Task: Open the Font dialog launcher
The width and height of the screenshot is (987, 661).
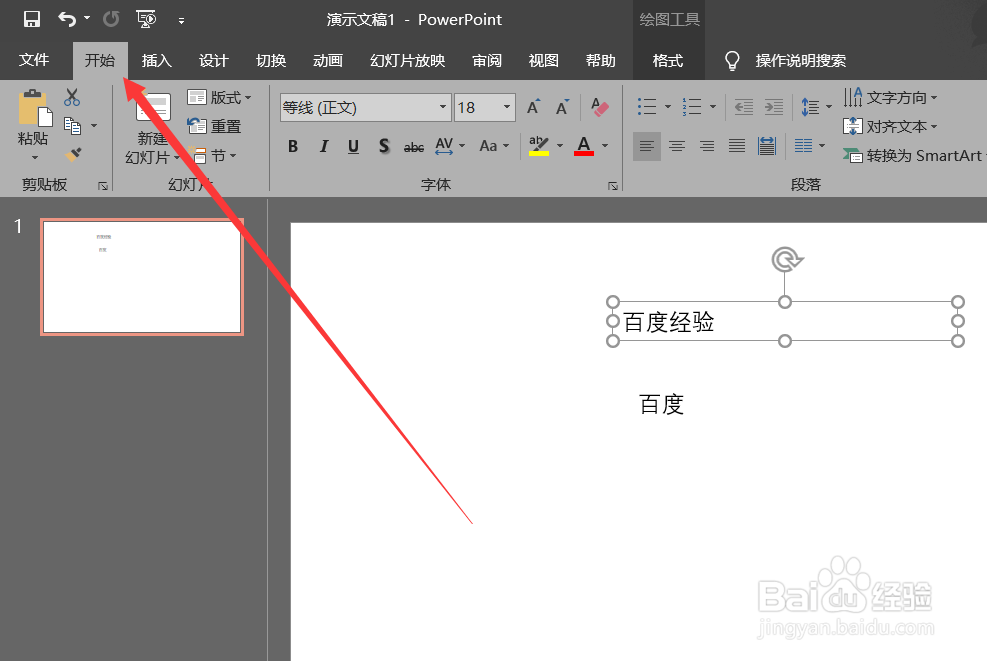Action: 612,186
